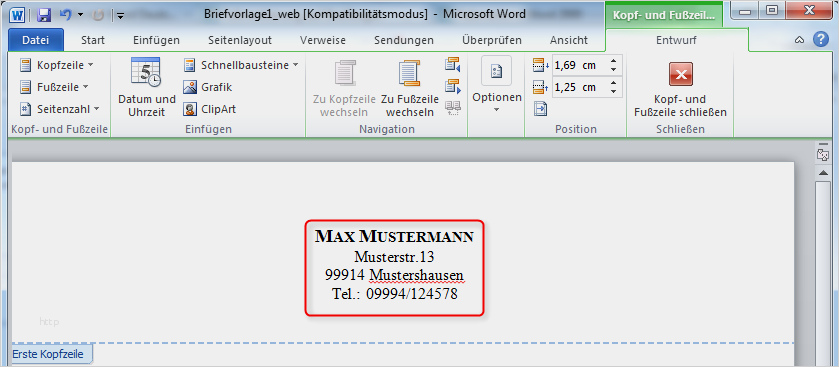This screenshot has height=367, width=839.
Task: Click the Word application icon in title bar
Action: (17, 14)
